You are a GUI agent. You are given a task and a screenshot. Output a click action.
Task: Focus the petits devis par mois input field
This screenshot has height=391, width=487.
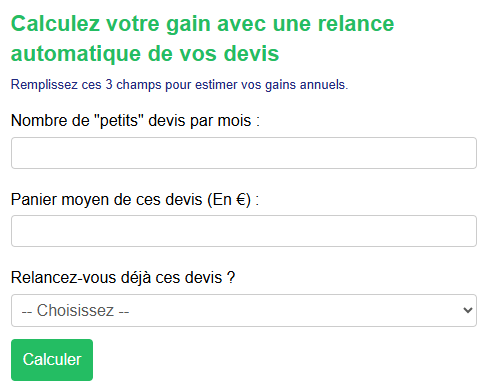click(x=244, y=153)
